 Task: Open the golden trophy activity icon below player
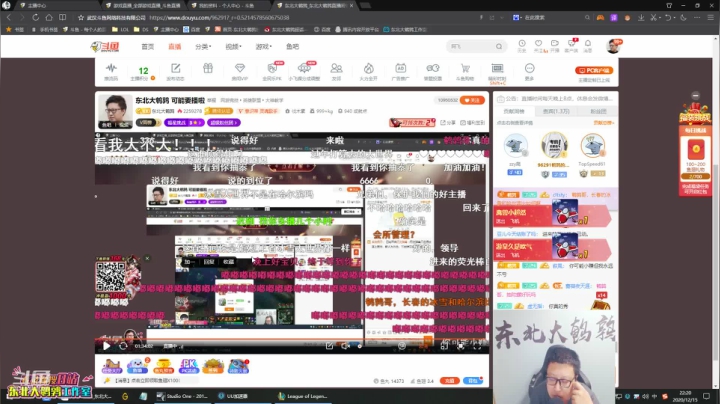pos(163,366)
